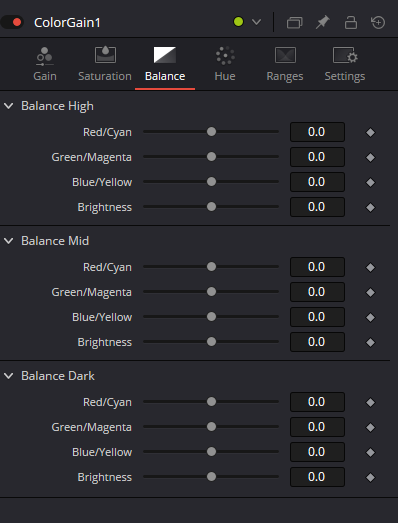398x523 pixels.
Task: Add keyframe for Balance Dark Green/Magenta
Action: [x=370, y=428]
